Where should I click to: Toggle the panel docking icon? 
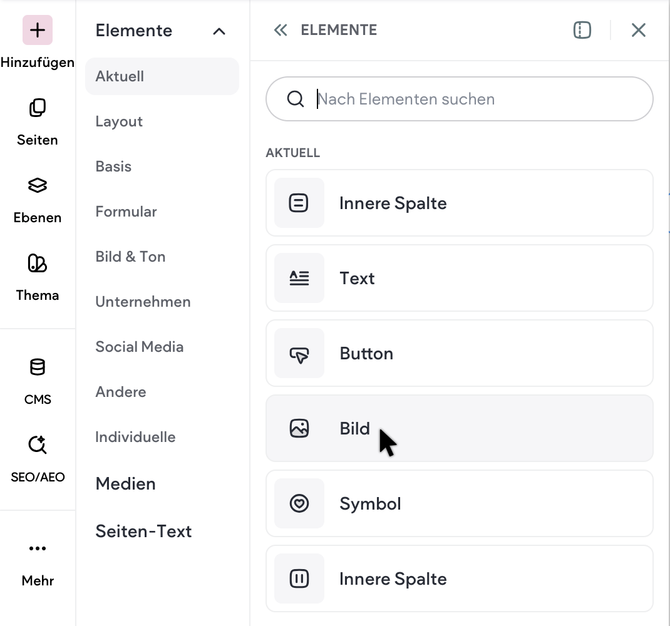(582, 30)
